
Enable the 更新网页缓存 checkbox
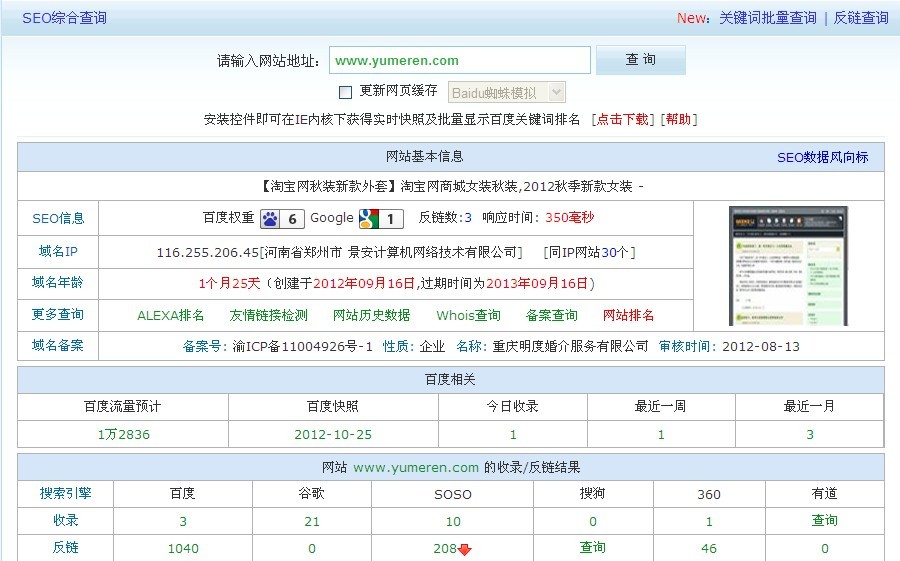pyautogui.click(x=346, y=92)
